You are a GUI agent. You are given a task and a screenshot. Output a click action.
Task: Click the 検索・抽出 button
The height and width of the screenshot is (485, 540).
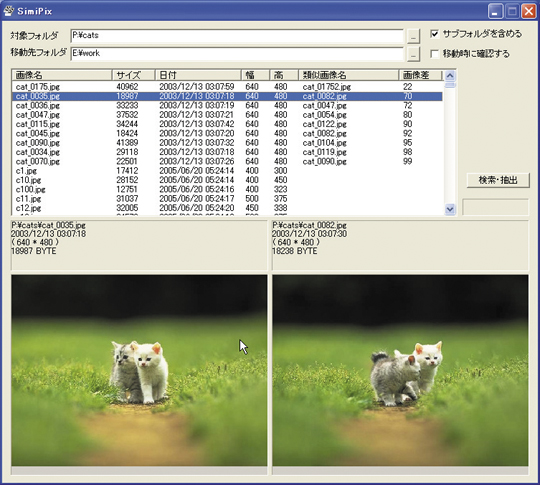pyautogui.click(x=498, y=180)
